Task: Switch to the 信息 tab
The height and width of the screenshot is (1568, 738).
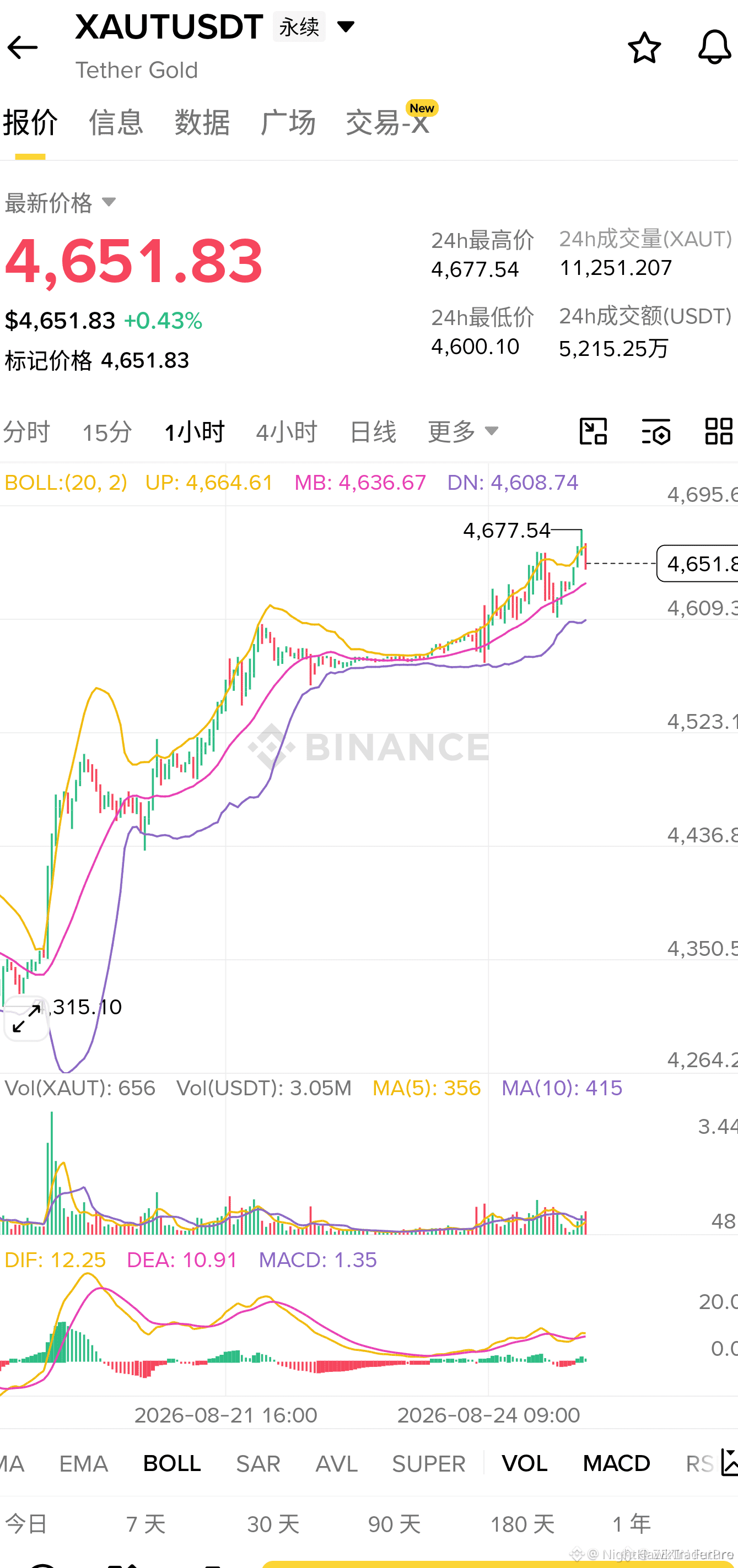Action: point(116,122)
